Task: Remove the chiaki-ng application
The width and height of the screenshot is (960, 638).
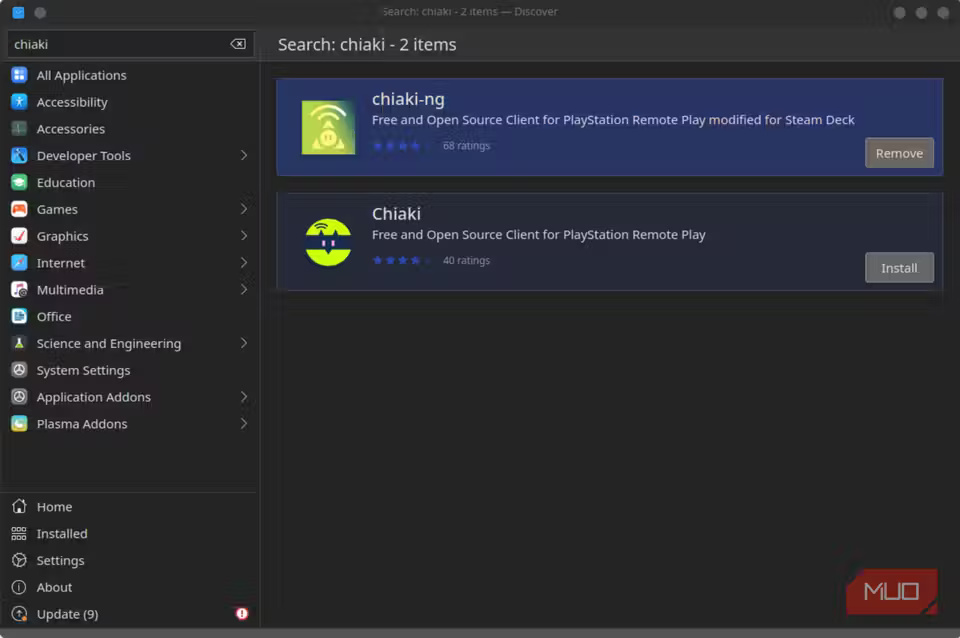Action: [x=899, y=153]
